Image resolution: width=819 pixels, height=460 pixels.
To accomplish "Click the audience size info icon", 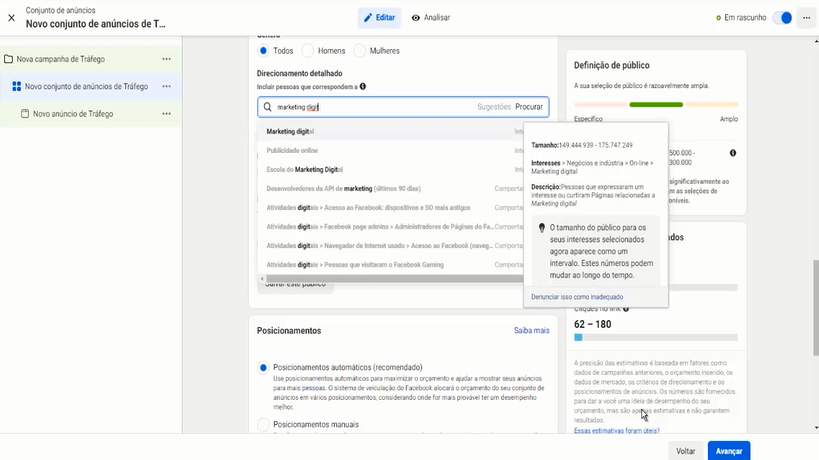I will 733,153.
